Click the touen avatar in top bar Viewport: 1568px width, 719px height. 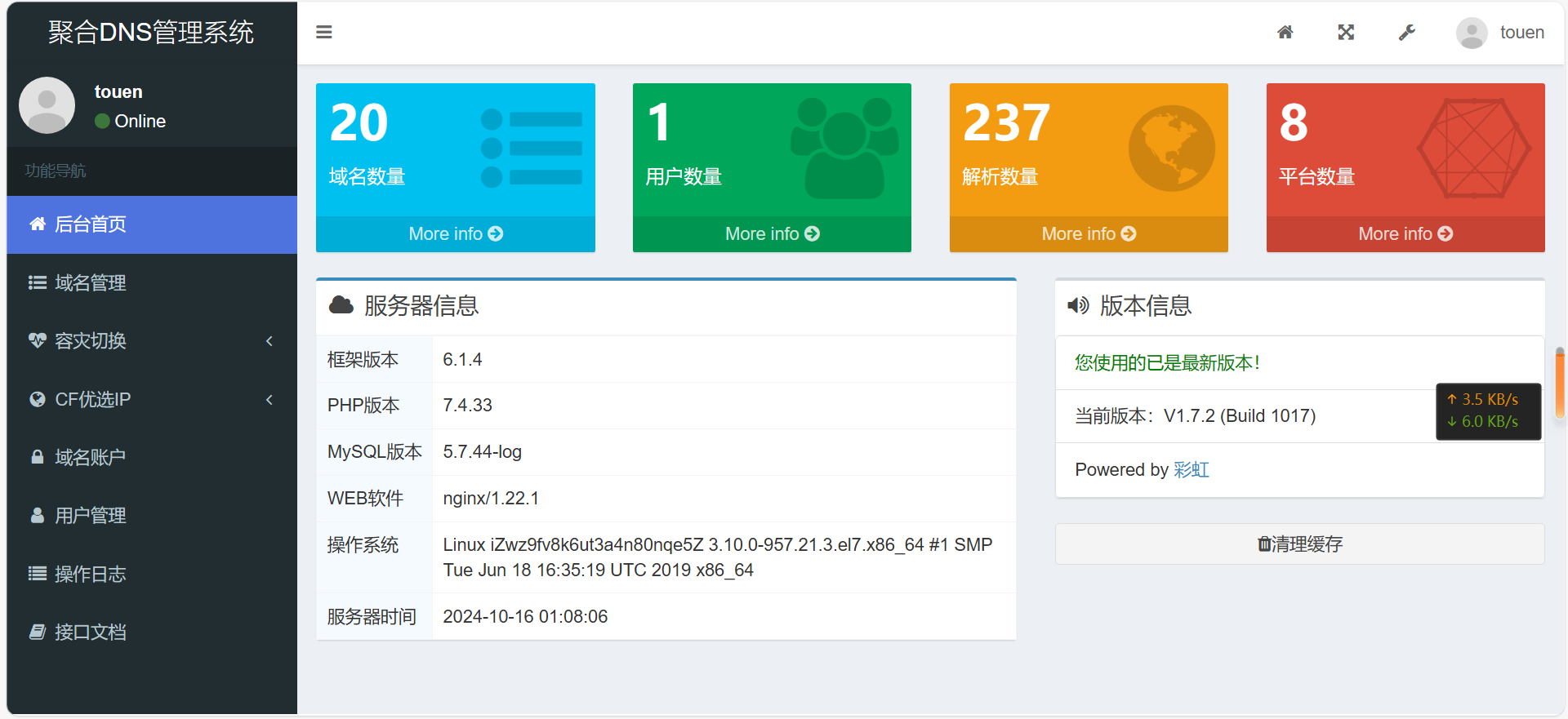tap(1472, 33)
